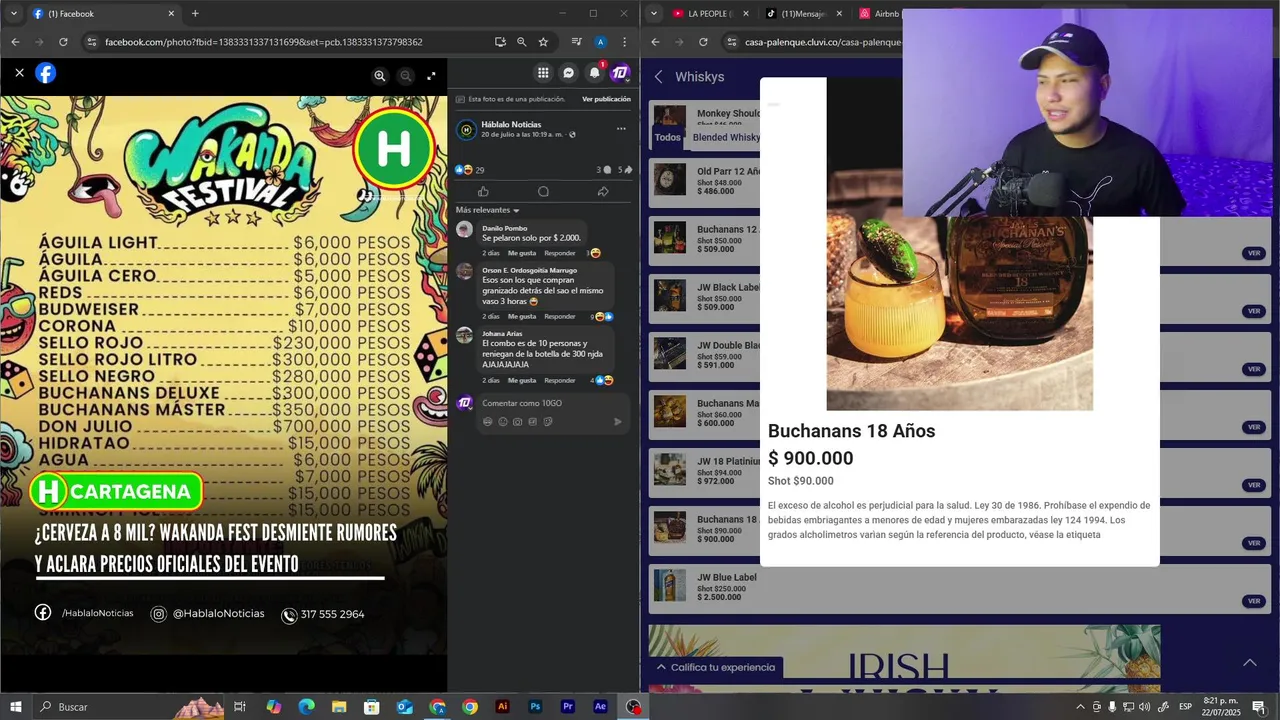This screenshot has width=1280, height=720.
Task: Click VER on the Buchanans 12 row
Action: point(1254,253)
